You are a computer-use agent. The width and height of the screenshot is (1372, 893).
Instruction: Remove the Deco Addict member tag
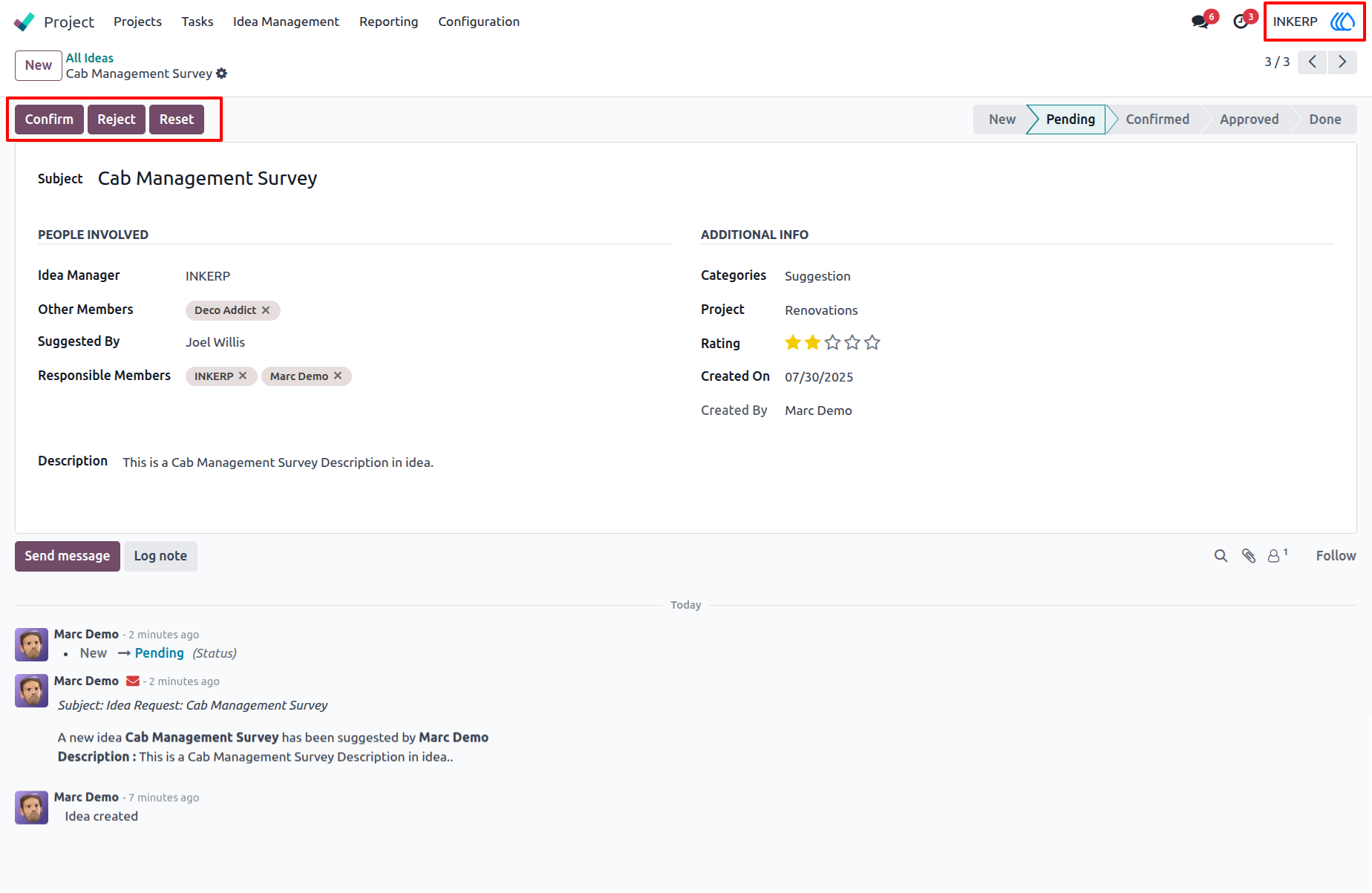(x=266, y=310)
